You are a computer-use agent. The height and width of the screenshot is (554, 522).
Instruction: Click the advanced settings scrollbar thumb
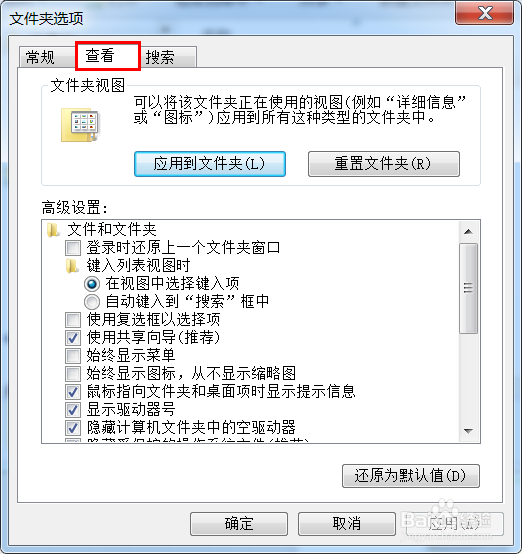(x=468, y=288)
